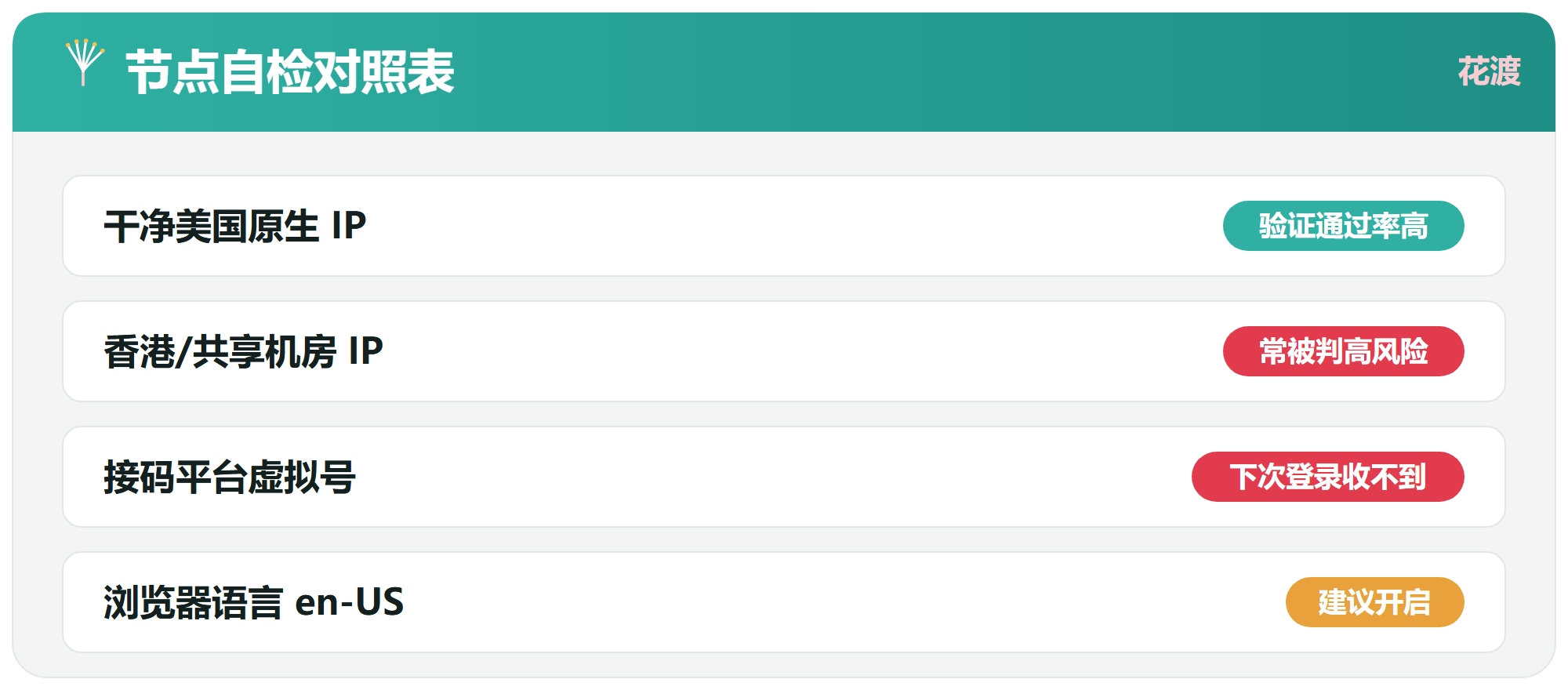Select the 常被判高风险 red badge
Viewport: 1568px width, 690px height.
1343,351
